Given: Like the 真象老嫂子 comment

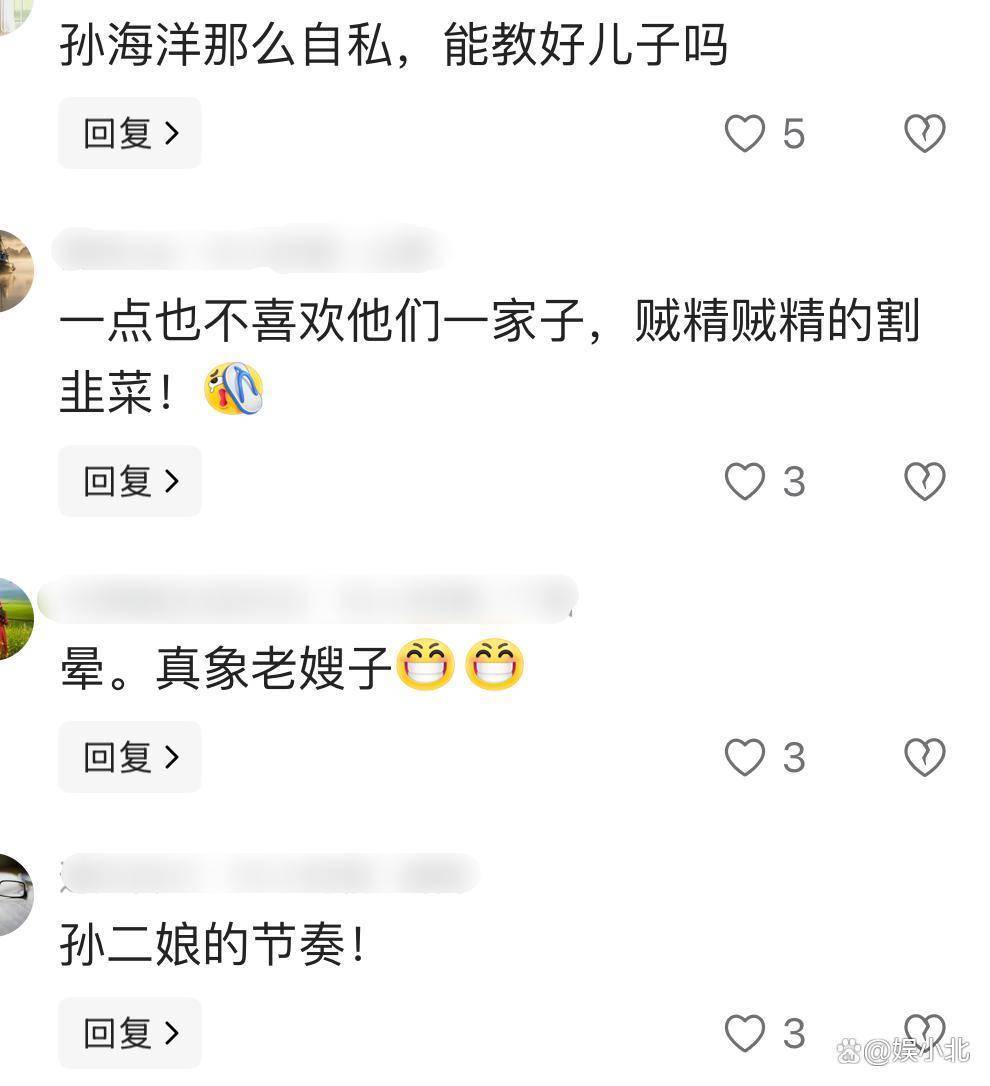Looking at the screenshot, I should point(745,757).
